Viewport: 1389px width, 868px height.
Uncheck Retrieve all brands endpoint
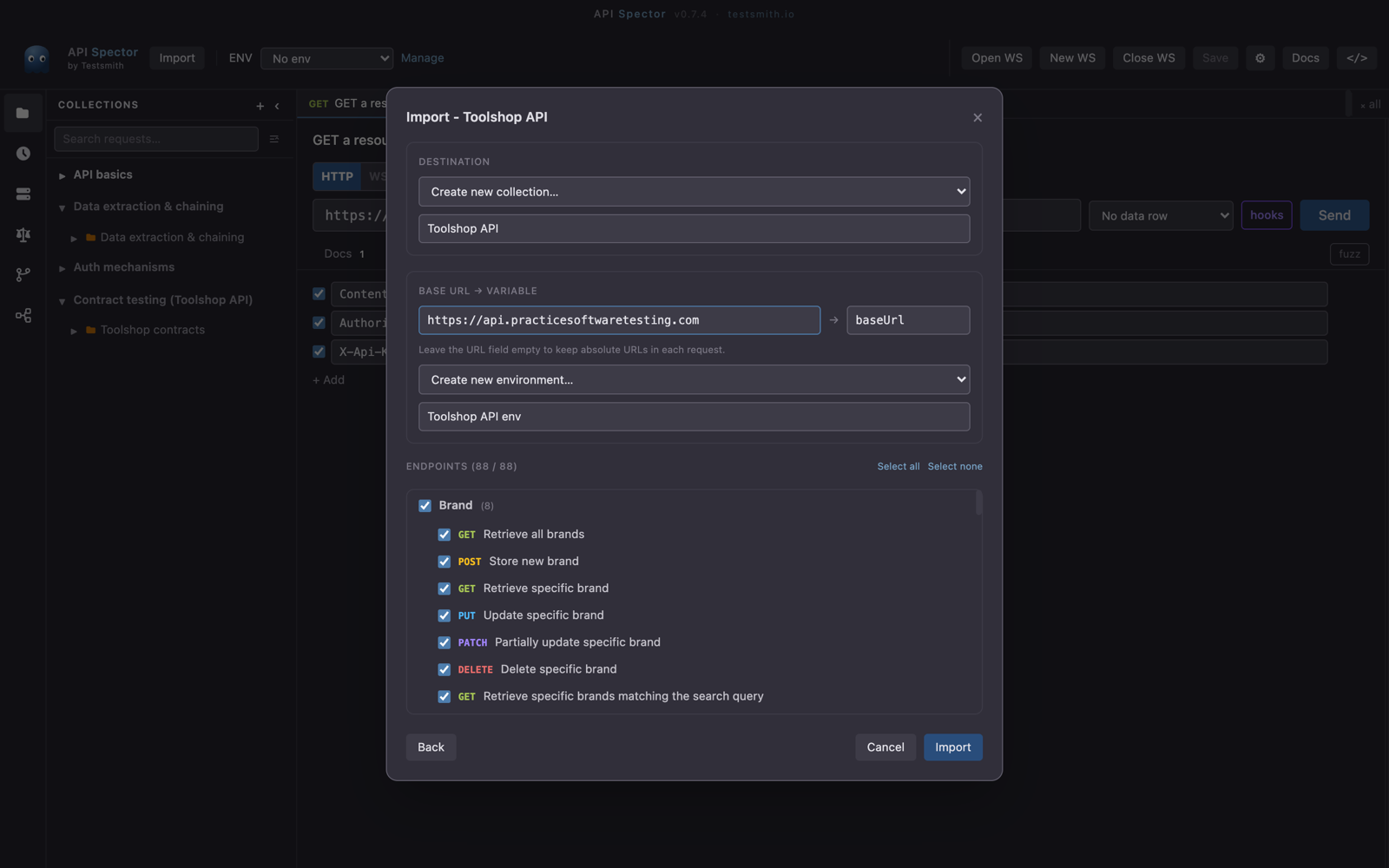tap(444, 535)
